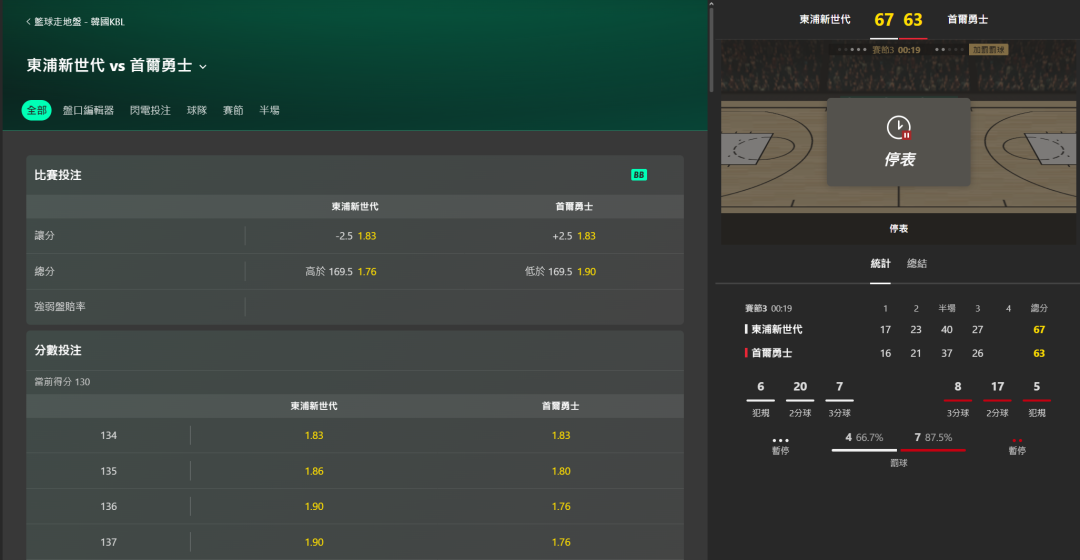
Task: Click the 加罰罰球 bonus free-throw badge
Action: 988,49
